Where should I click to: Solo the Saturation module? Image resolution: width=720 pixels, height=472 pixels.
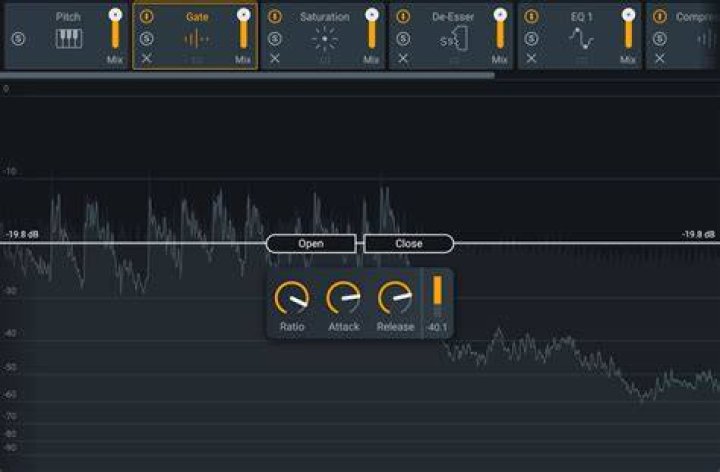[275, 39]
